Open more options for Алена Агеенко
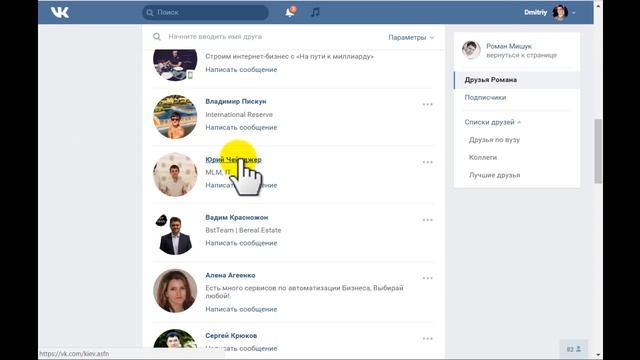 pos(427,278)
